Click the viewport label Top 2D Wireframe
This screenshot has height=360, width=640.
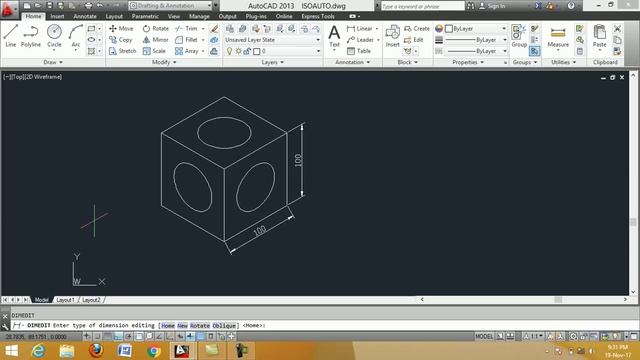click(x=33, y=76)
